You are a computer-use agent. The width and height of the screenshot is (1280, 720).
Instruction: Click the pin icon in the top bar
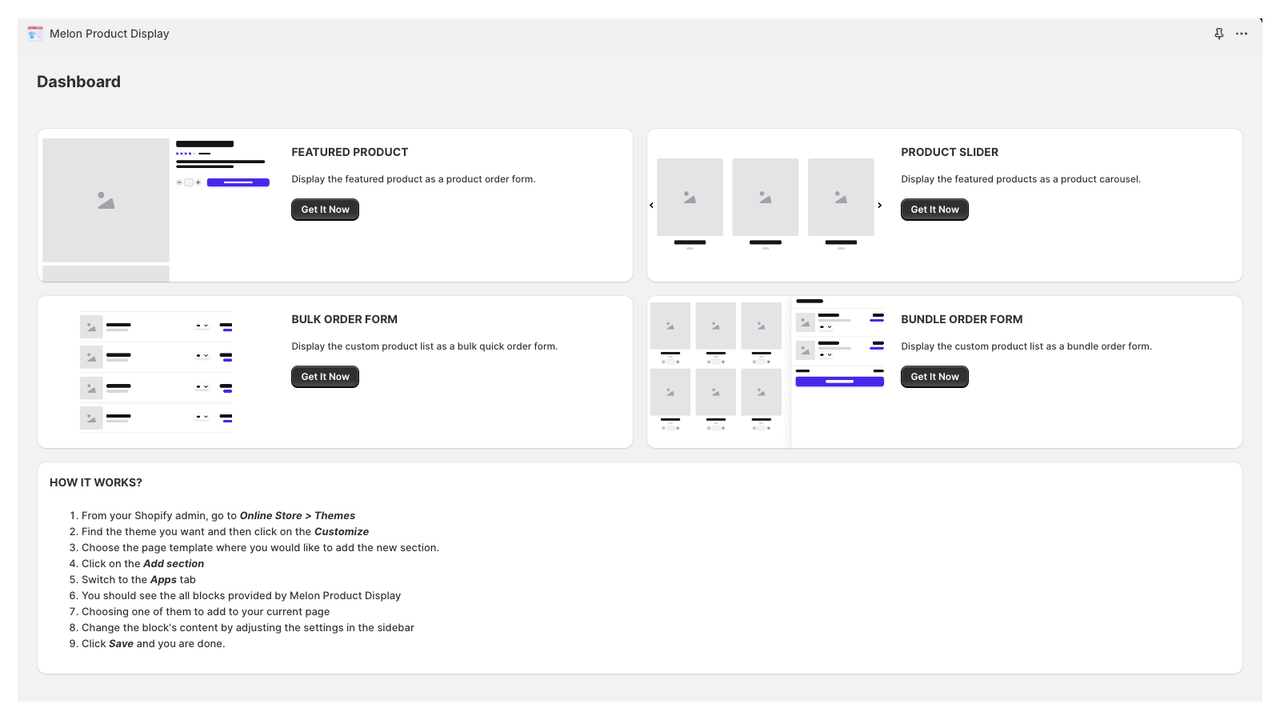click(1219, 33)
